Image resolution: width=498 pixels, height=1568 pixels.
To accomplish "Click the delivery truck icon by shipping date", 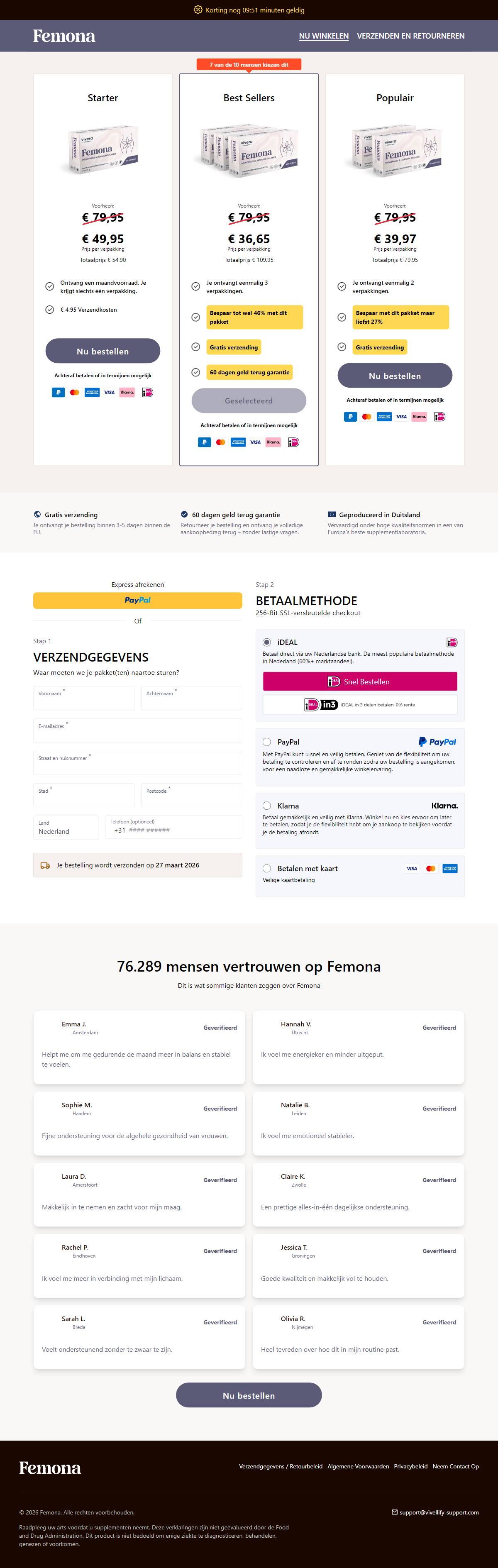I will tap(45, 866).
